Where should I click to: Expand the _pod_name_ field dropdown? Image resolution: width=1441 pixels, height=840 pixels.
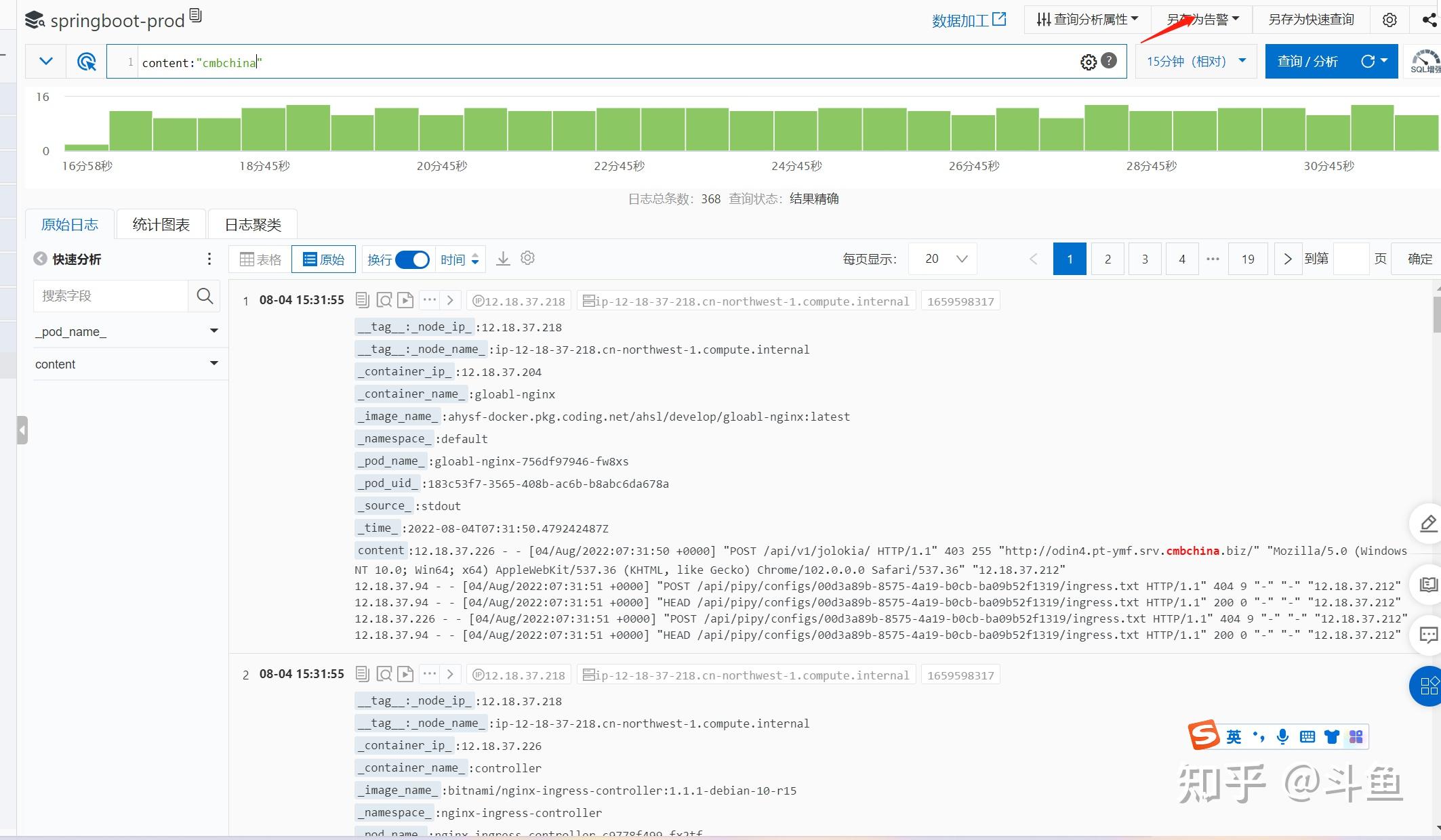pos(214,331)
